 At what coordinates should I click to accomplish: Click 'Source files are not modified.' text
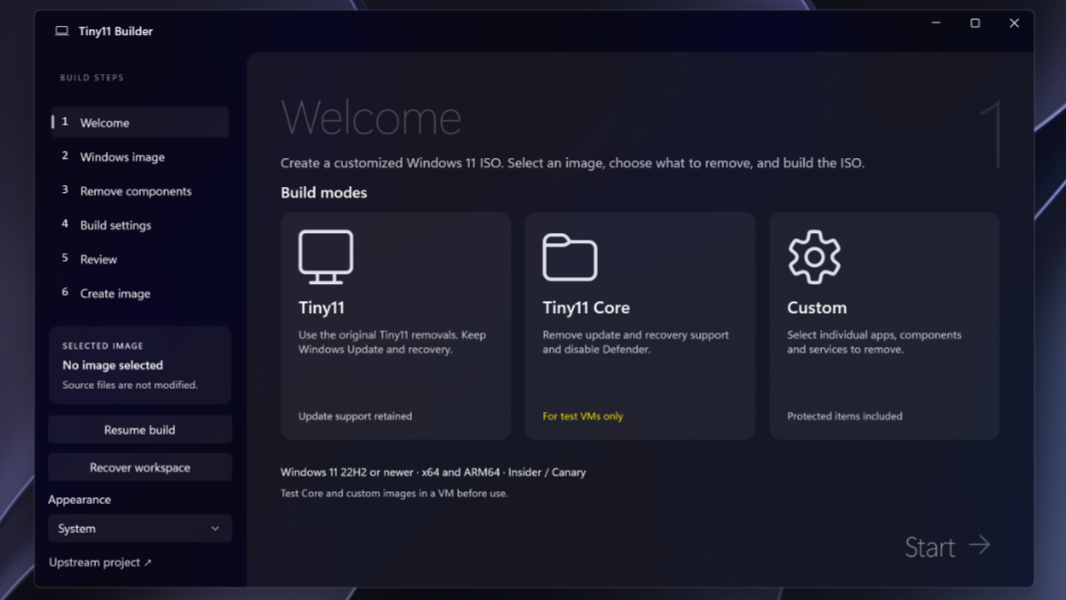(130, 385)
